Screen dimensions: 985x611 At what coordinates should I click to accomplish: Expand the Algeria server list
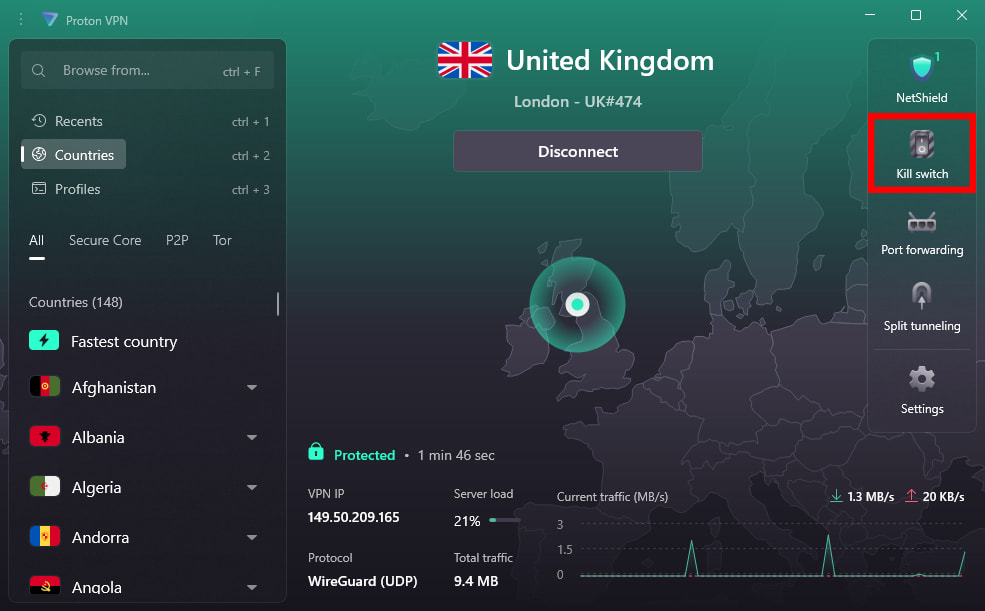pyautogui.click(x=252, y=487)
